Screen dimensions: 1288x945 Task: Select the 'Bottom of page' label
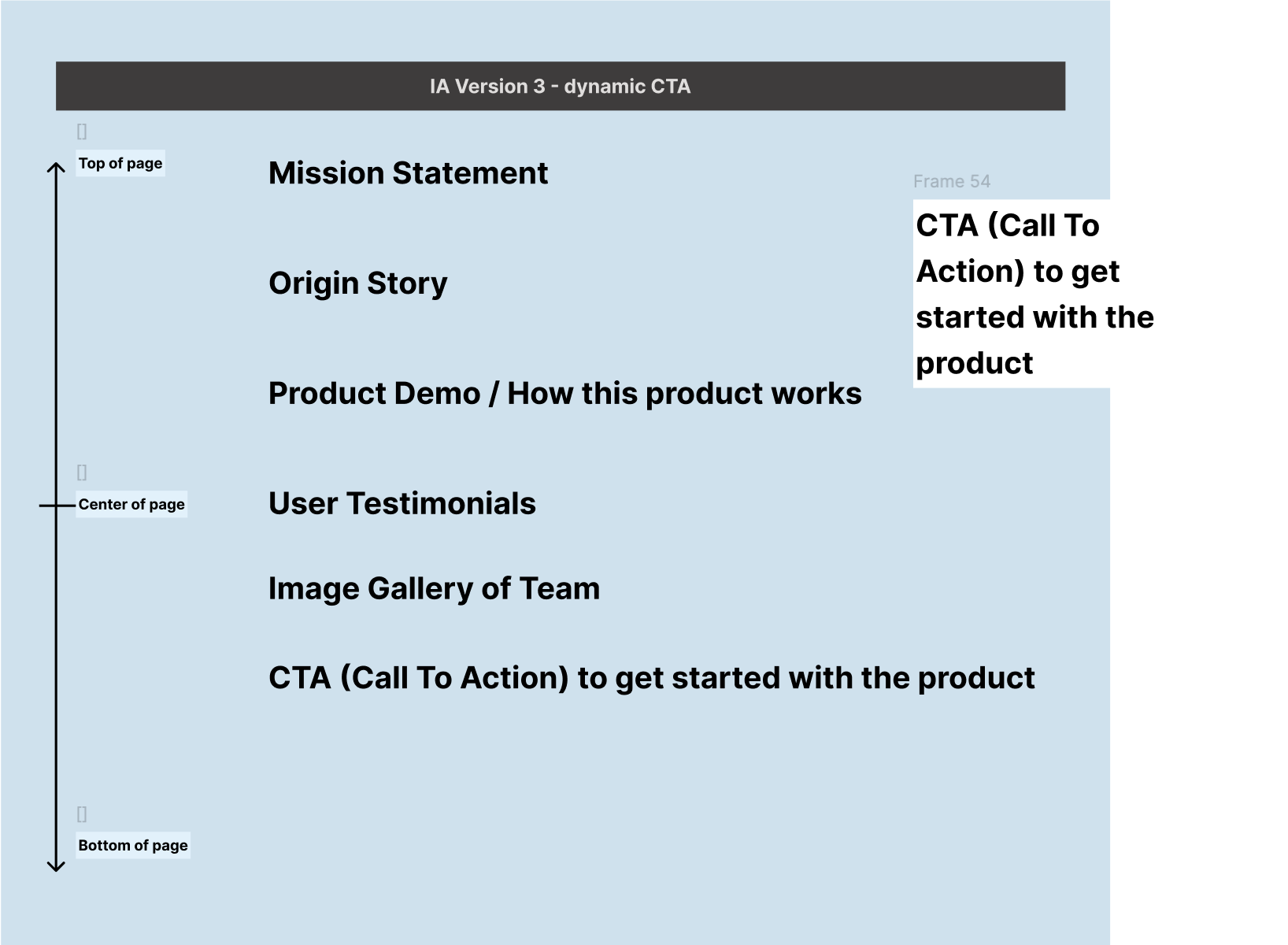click(133, 845)
